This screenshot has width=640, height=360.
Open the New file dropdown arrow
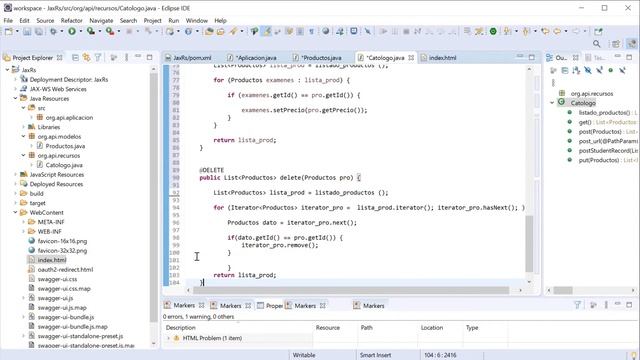[17, 31]
